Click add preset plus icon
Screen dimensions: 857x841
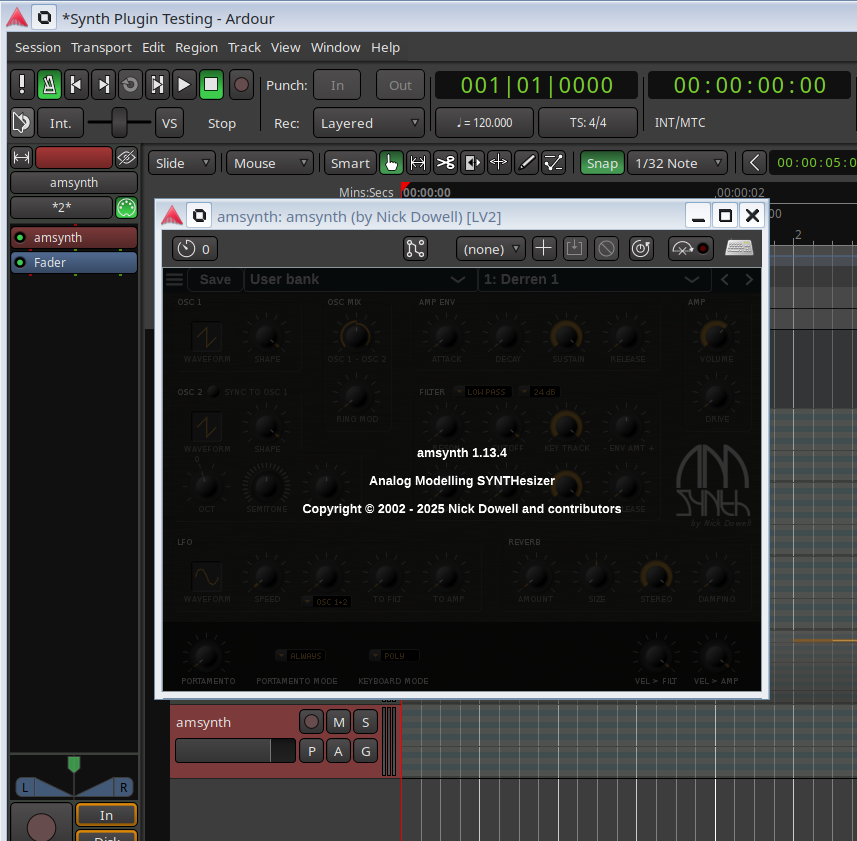pyautogui.click(x=543, y=249)
